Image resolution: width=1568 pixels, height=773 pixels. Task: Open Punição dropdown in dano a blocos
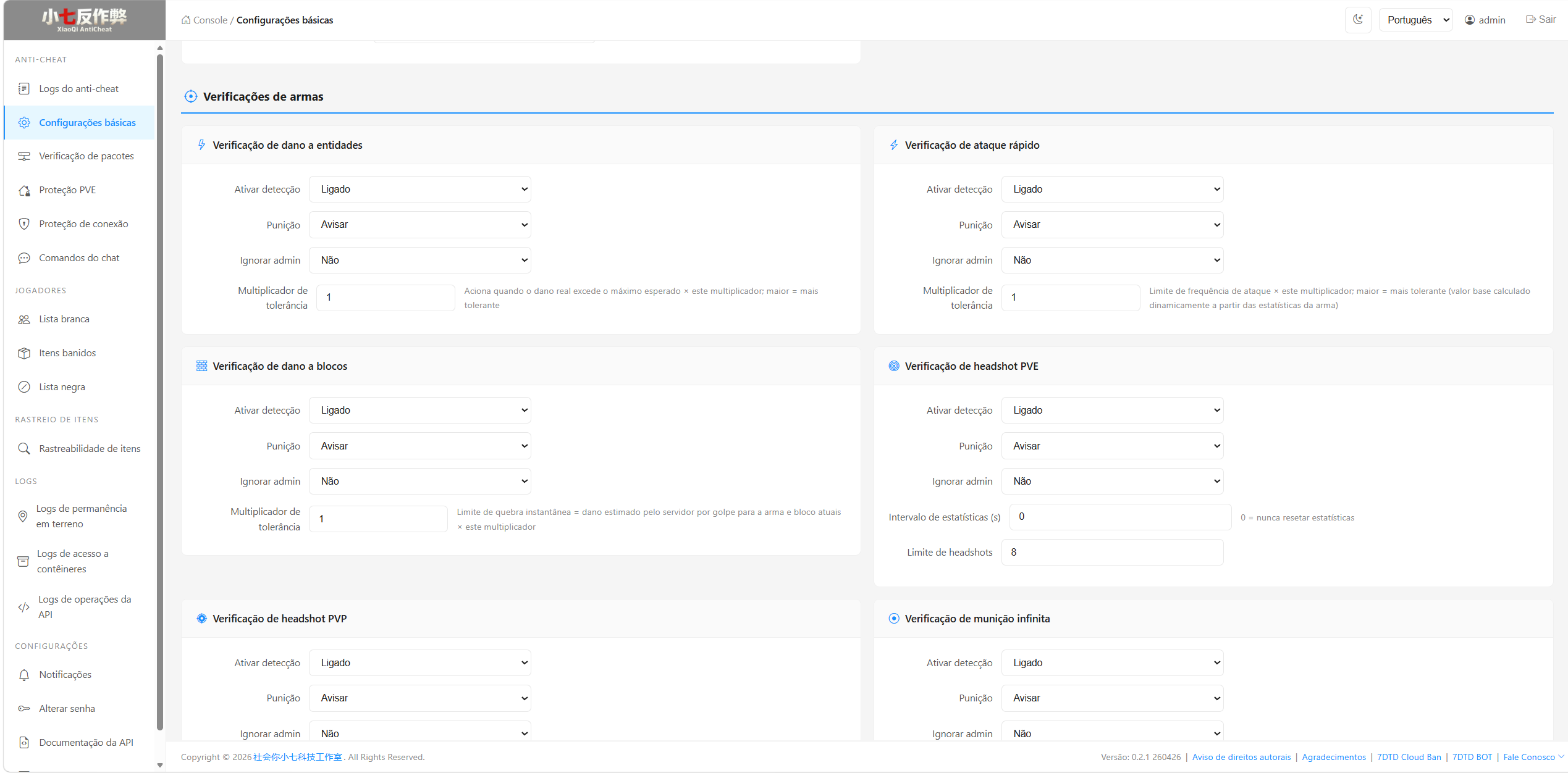pyautogui.click(x=419, y=446)
